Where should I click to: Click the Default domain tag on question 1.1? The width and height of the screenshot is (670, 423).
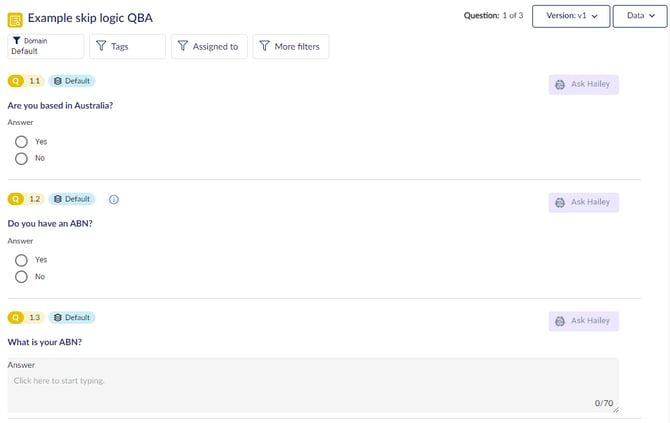72,81
